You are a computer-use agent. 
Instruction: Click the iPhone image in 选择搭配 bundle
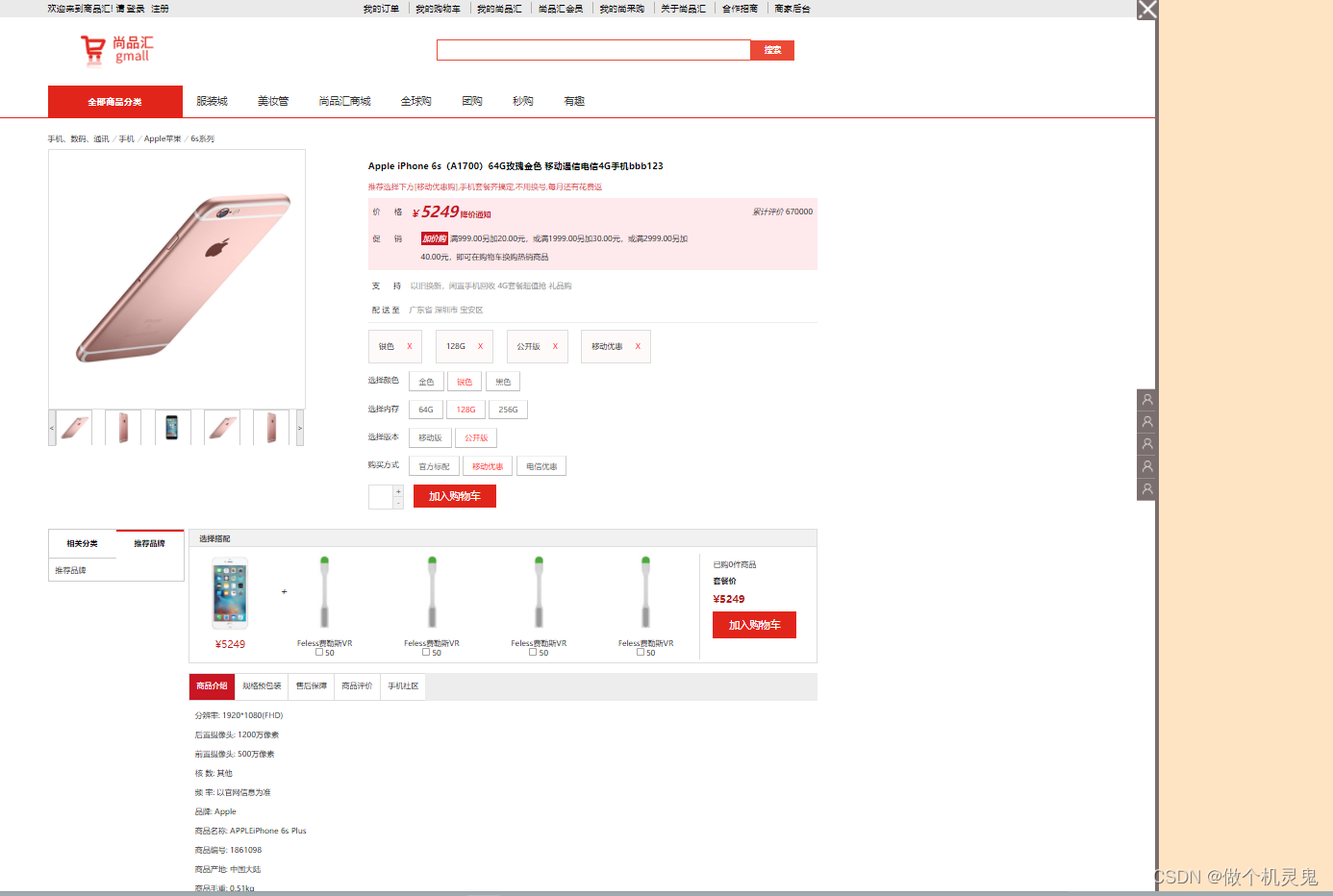(230, 593)
